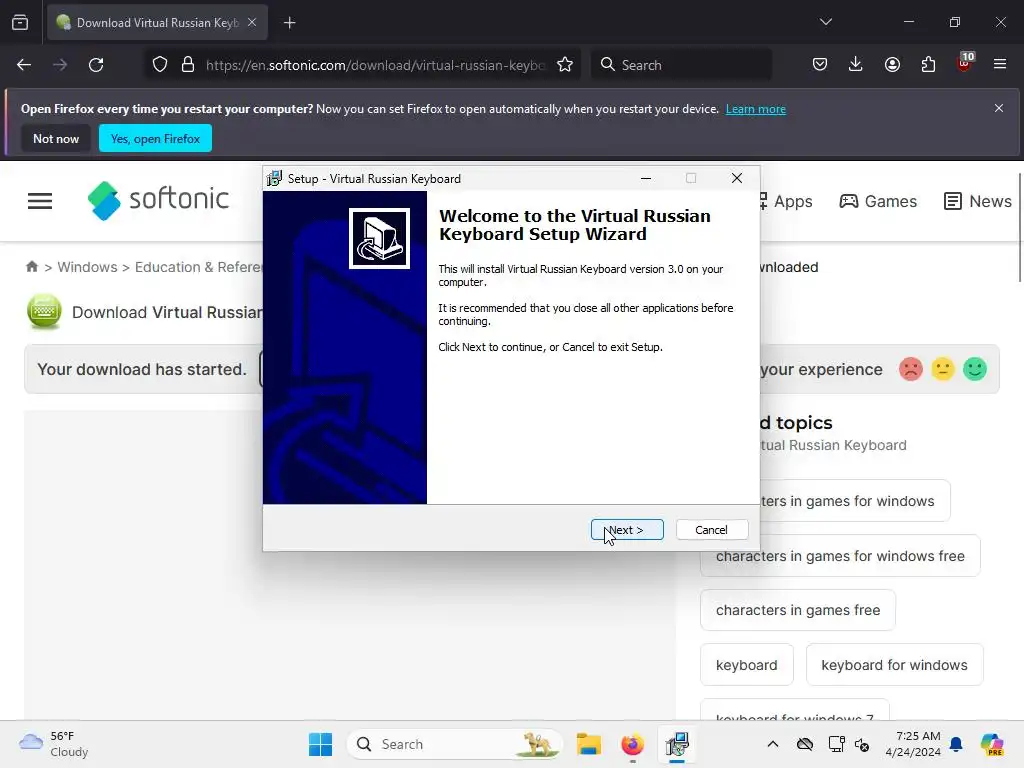Click the Education & Reference breadcrumb
This screenshot has width=1024, height=768.
tap(199, 267)
